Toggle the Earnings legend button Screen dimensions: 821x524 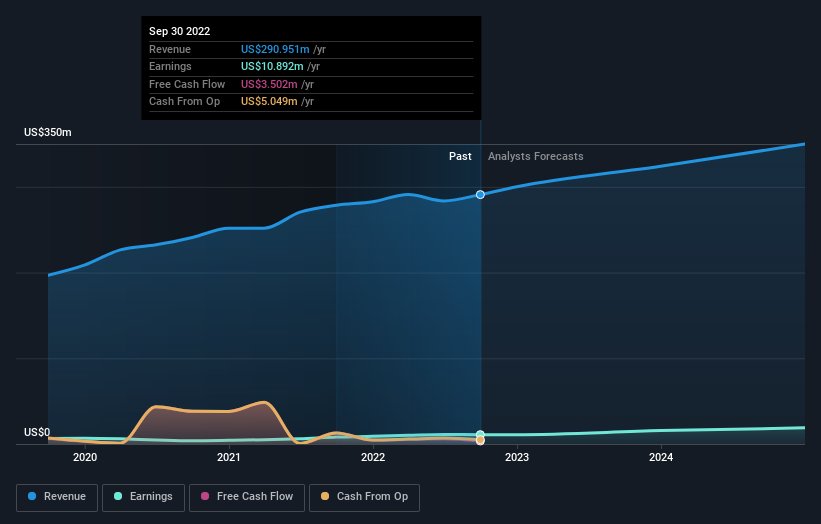143,497
